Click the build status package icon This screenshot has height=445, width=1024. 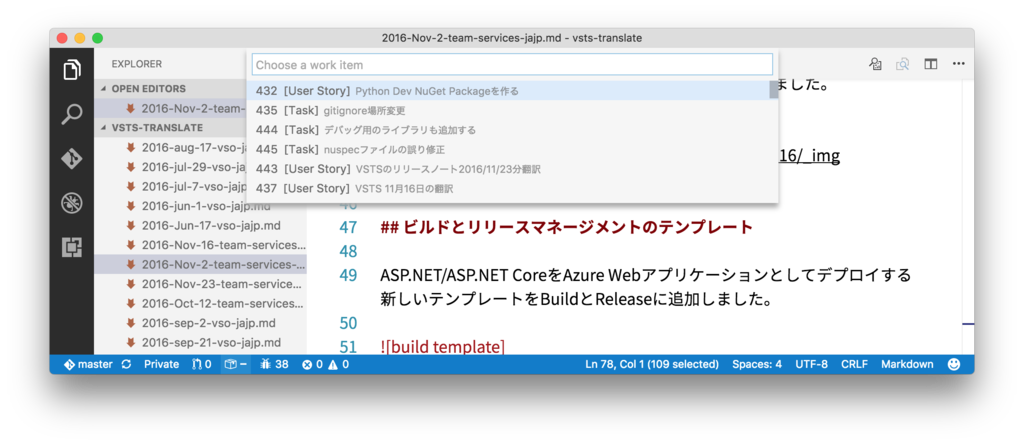236,365
